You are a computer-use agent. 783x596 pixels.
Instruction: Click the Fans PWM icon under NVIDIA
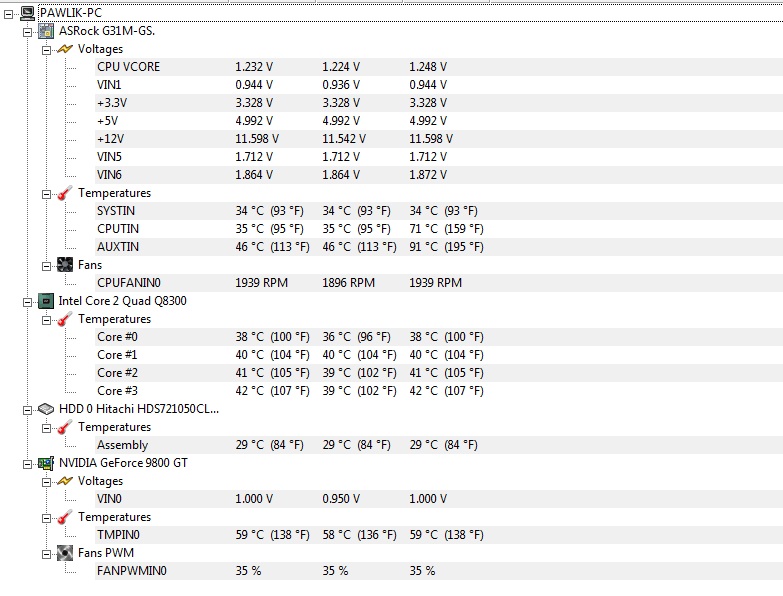point(65,553)
